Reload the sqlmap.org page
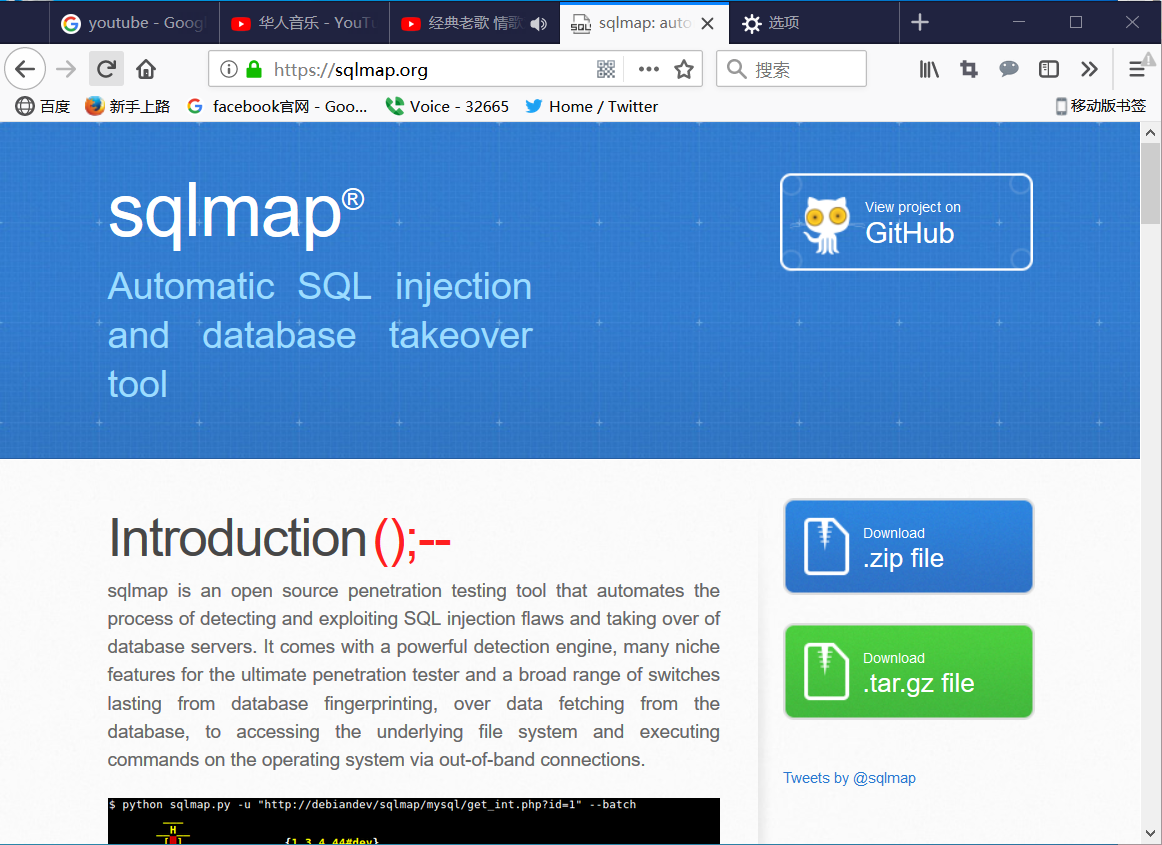This screenshot has width=1162, height=845. tap(106, 70)
